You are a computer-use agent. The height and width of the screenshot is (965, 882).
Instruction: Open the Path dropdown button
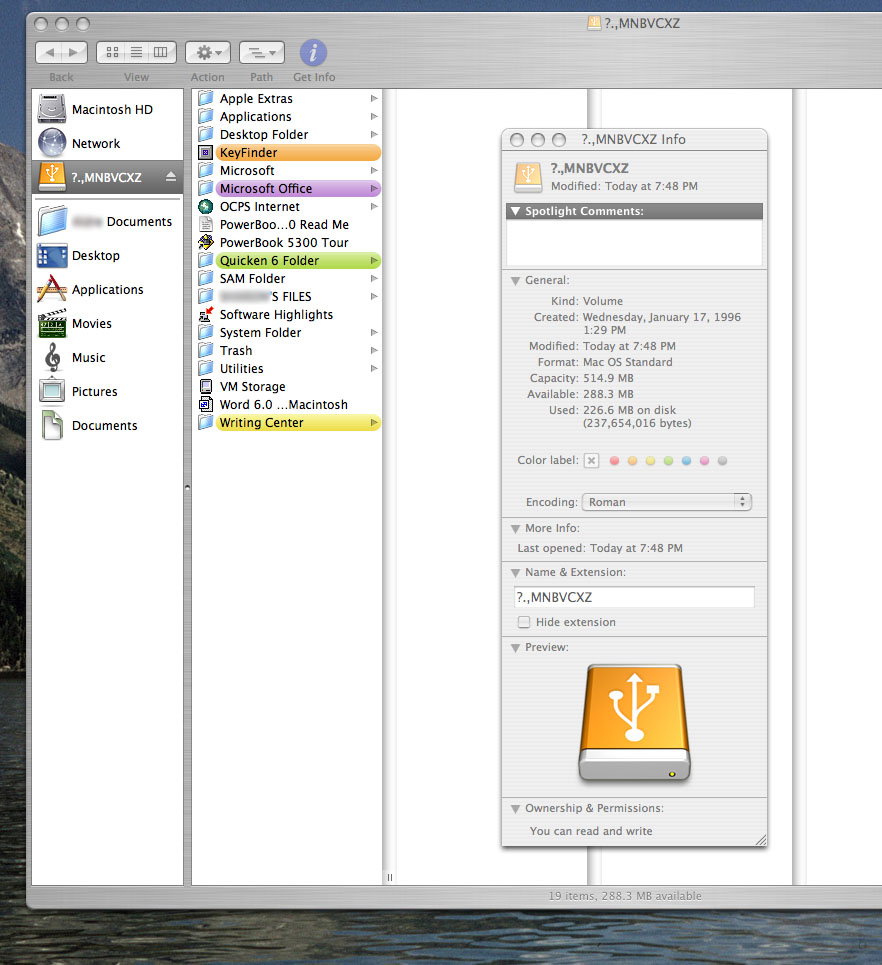(262, 53)
